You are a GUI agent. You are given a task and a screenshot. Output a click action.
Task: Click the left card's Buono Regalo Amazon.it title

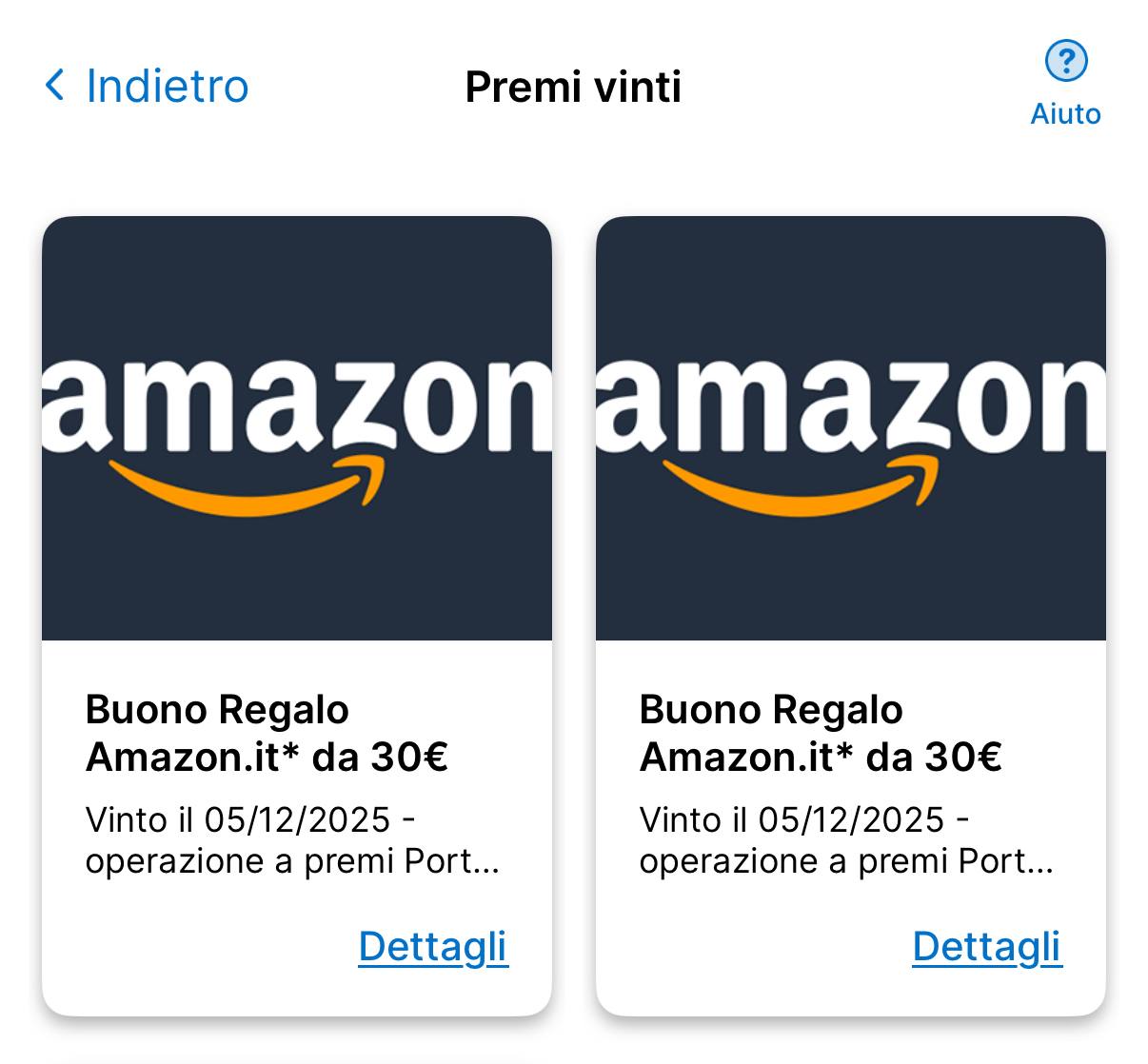click(266, 733)
